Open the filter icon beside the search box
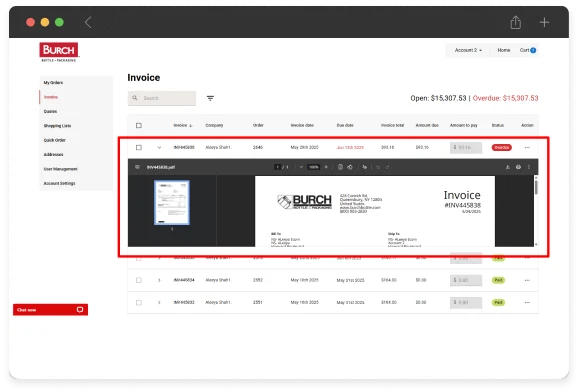580x392 pixels. 210,98
